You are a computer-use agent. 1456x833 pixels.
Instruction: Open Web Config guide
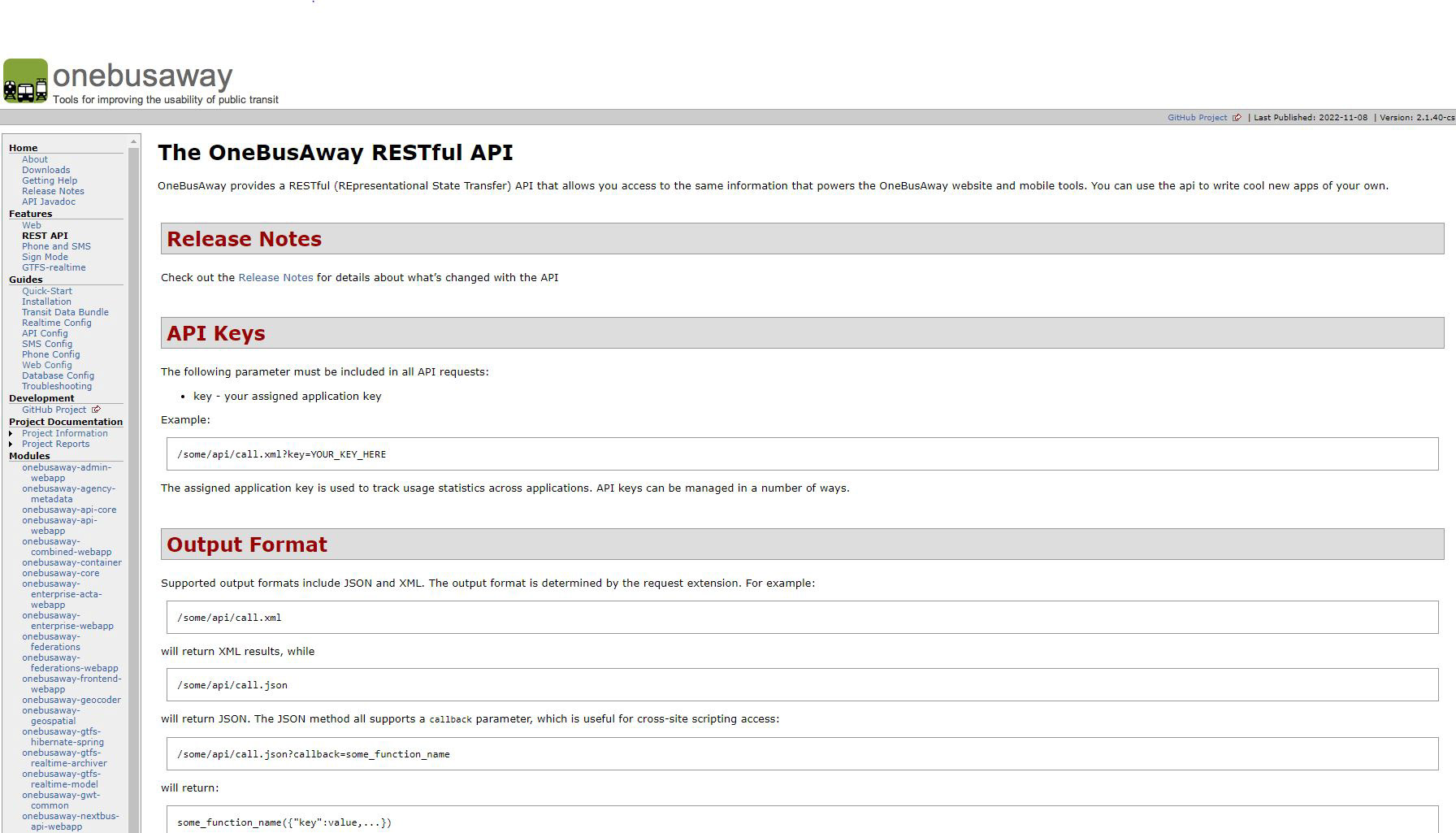(47, 365)
